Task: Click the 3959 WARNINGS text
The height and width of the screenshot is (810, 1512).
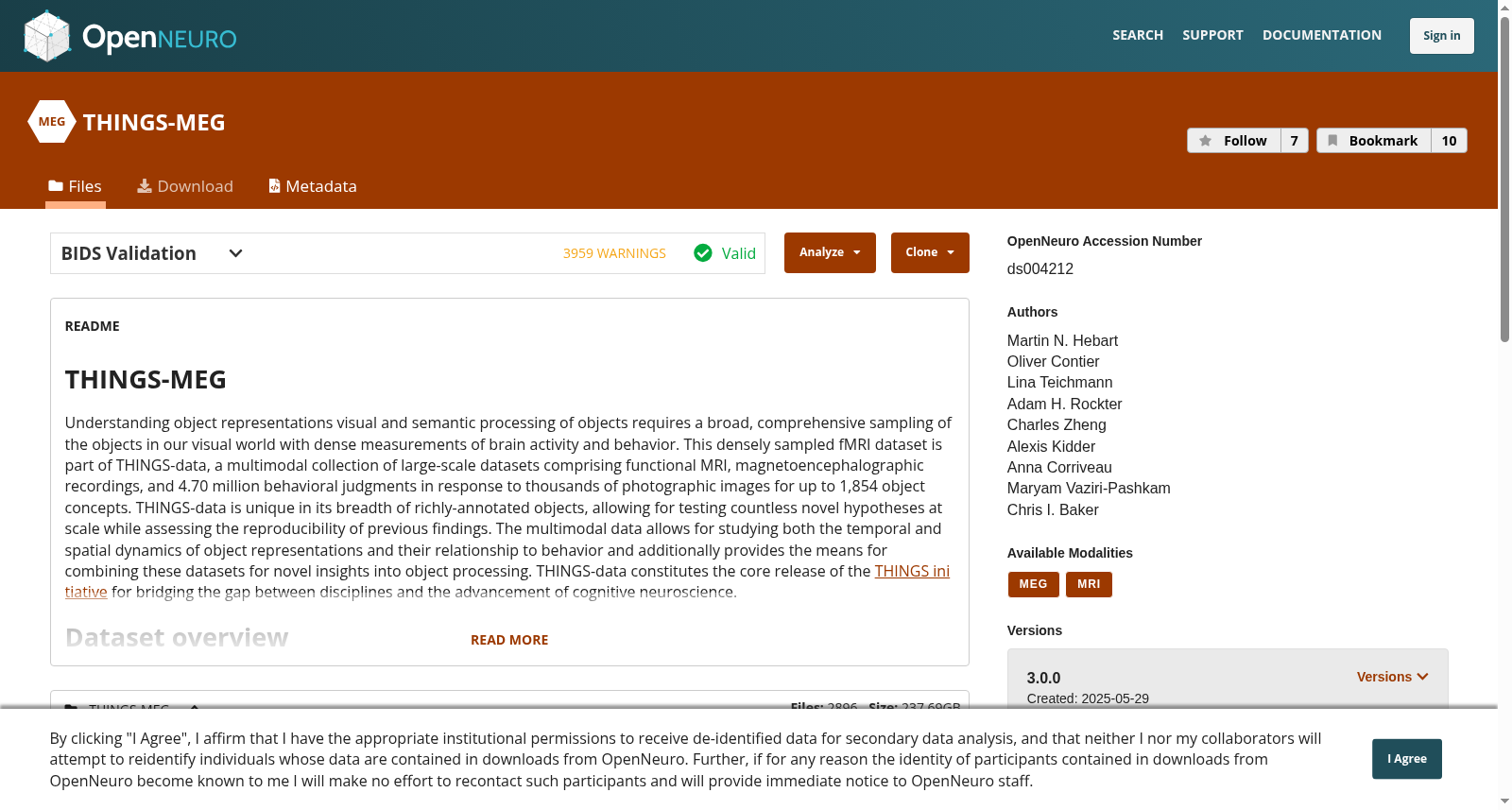Action: pos(614,253)
